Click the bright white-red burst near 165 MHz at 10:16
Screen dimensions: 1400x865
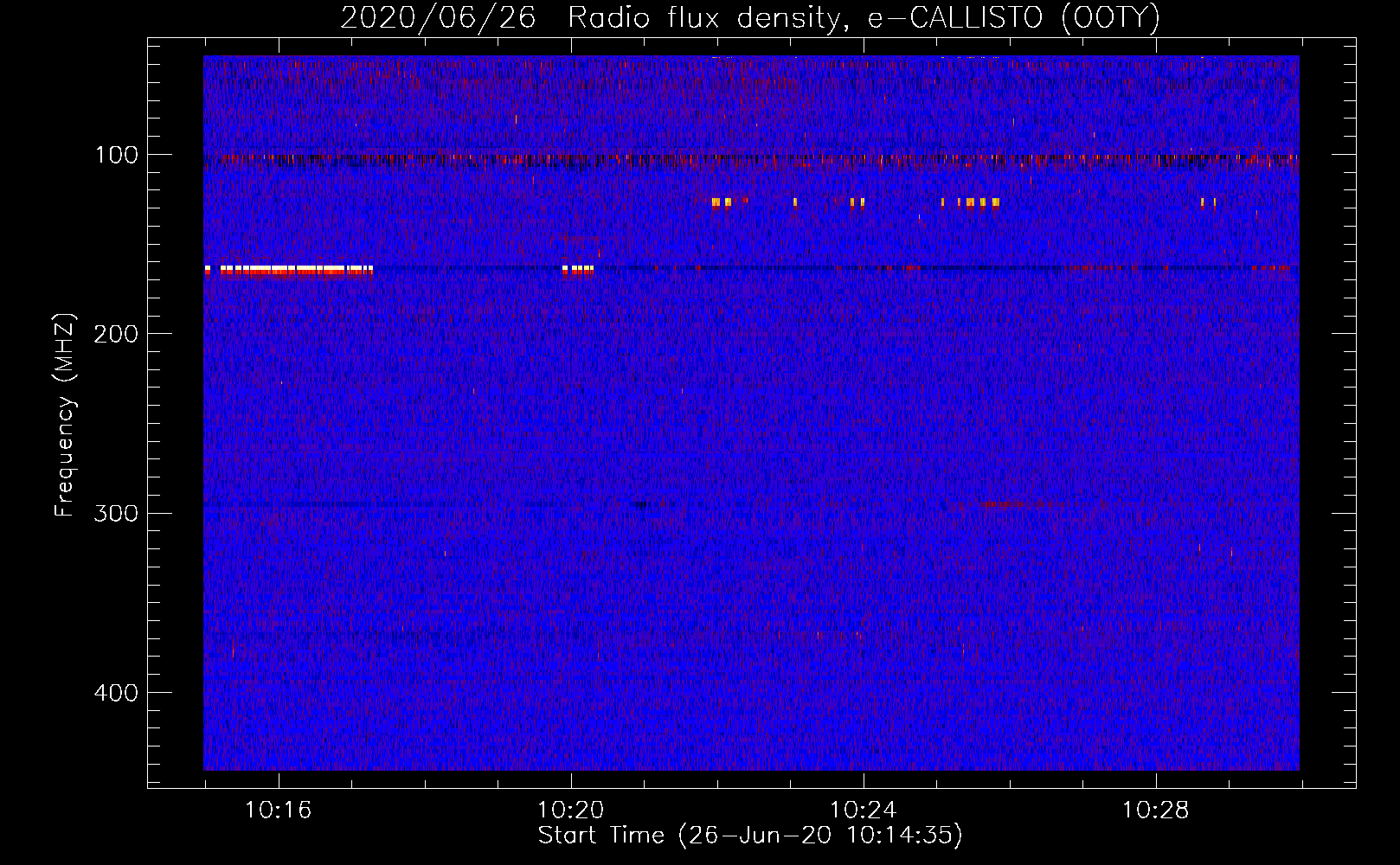click(289, 270)
